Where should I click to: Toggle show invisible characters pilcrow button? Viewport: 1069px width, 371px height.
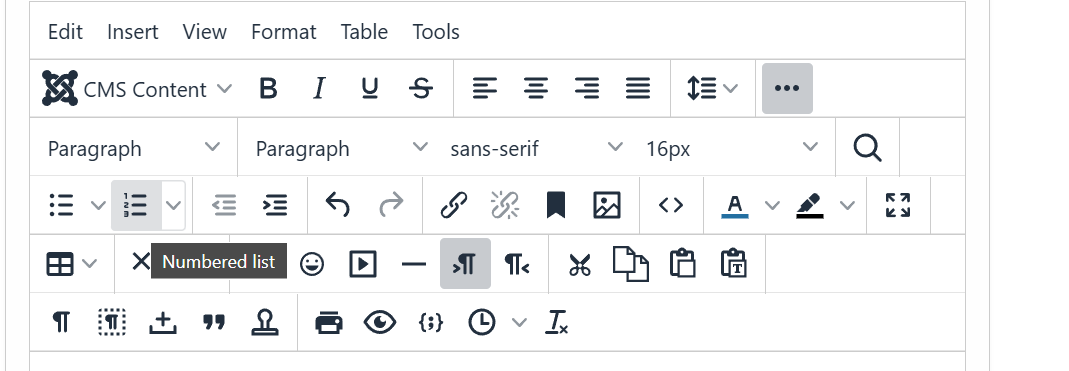[x=61, y=321]
